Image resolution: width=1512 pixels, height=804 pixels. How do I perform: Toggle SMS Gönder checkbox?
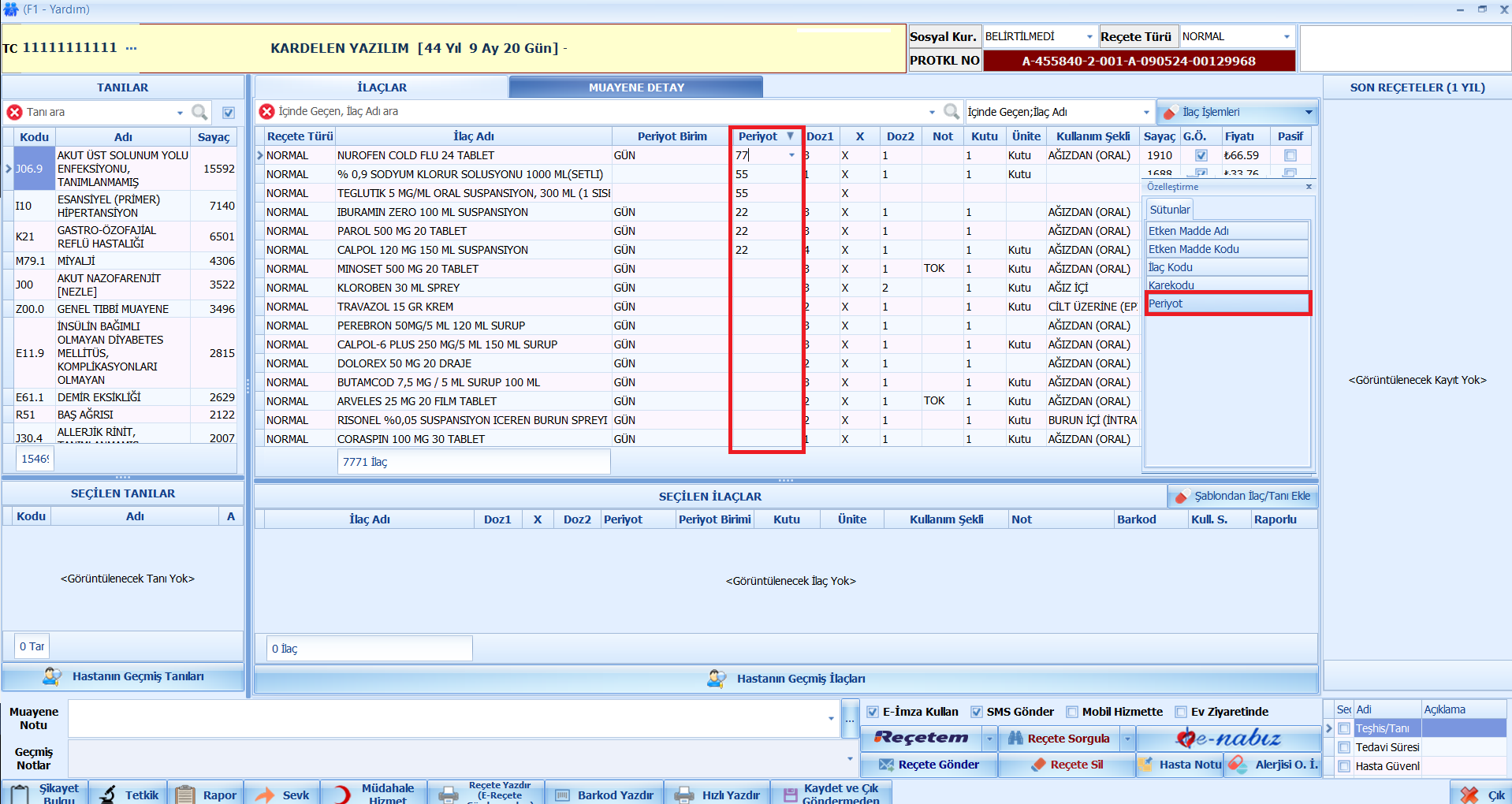point(977,712)
